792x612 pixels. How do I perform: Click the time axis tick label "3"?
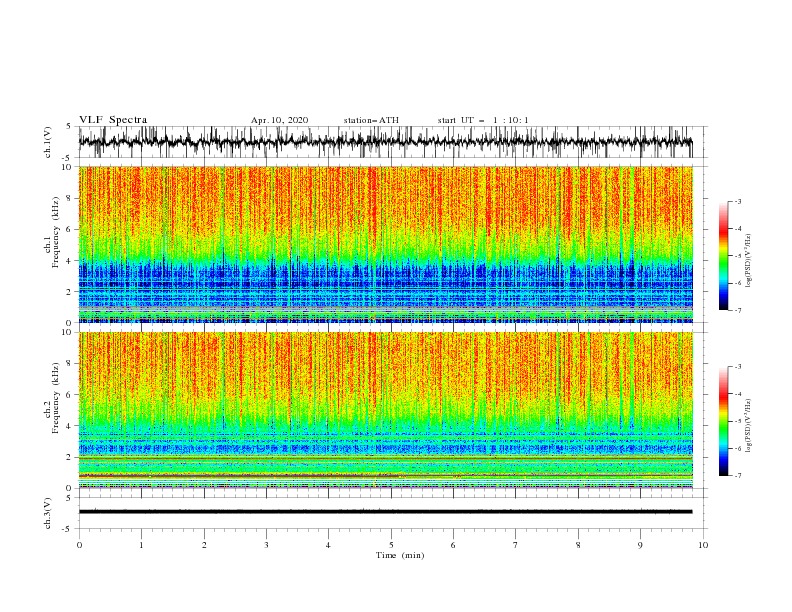coord(266,545)
